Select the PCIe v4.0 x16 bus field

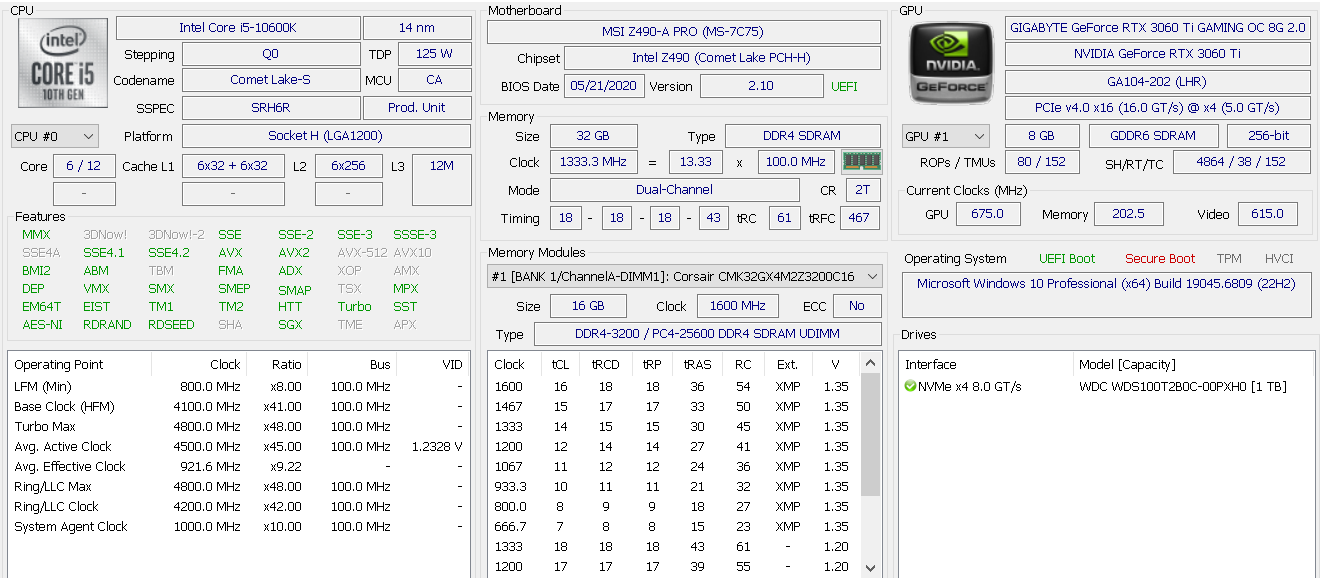[1158, 108]
